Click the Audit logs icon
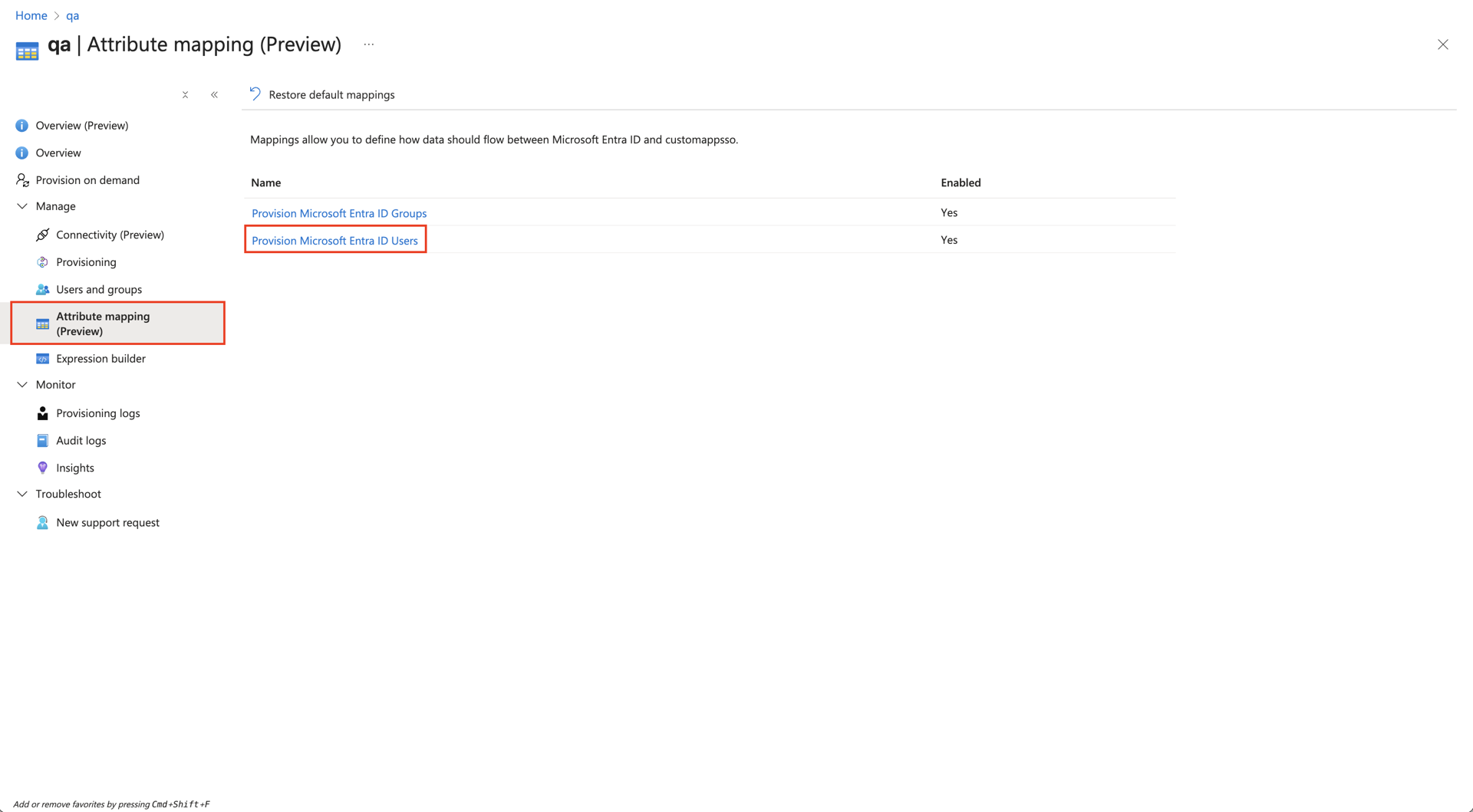Viewport: 1473px width, 812px height. pos(42,441)
